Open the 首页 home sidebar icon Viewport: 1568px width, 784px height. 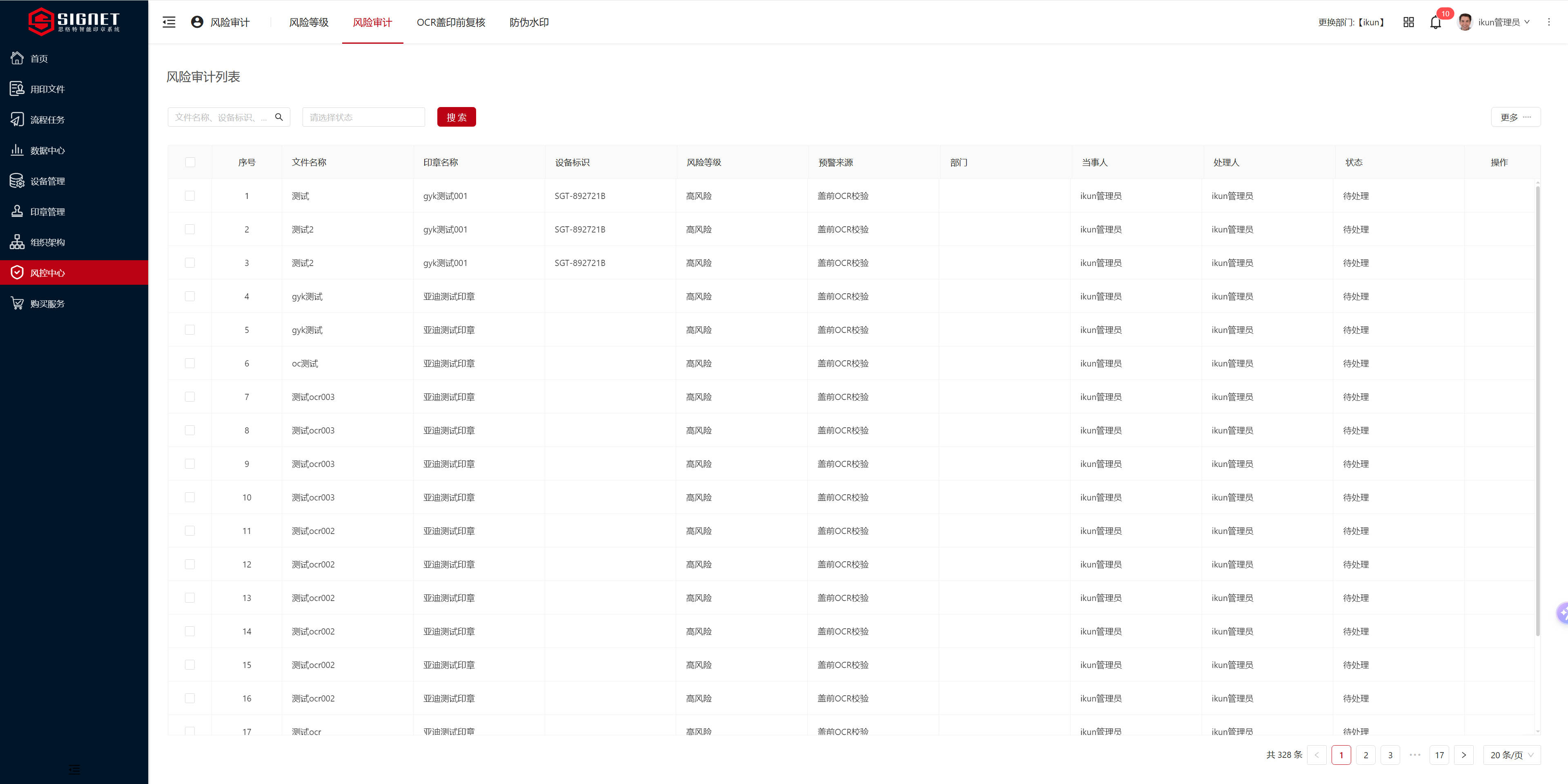click(17, 58)
